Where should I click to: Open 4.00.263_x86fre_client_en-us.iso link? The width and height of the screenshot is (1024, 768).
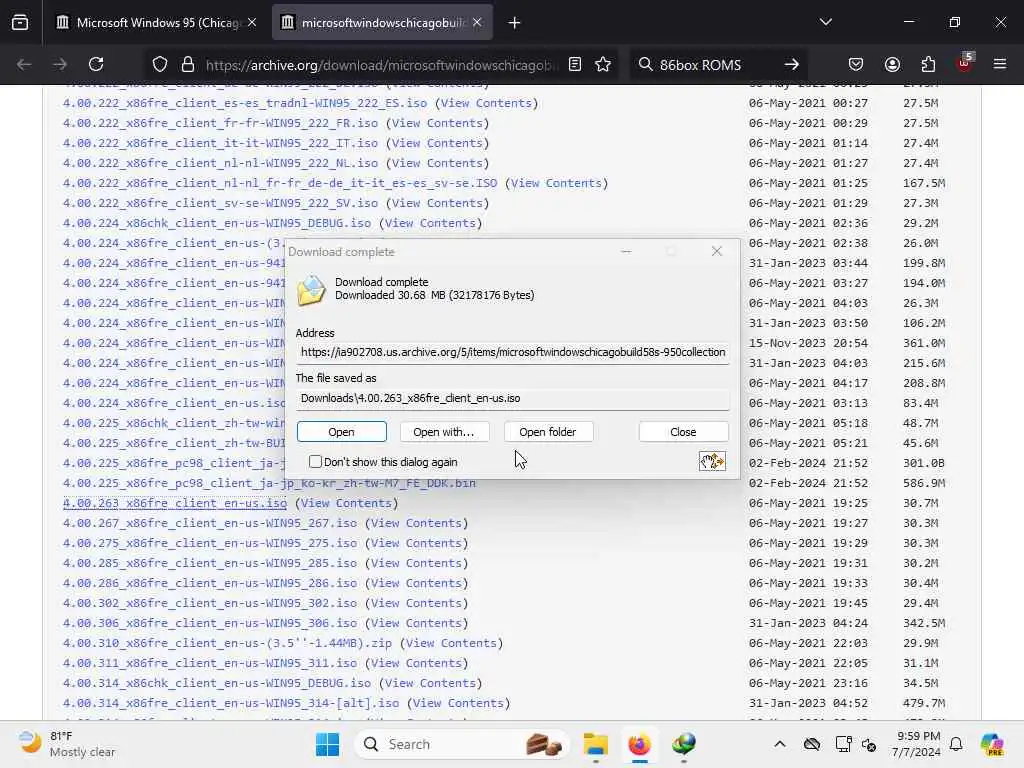click(174, 503)
